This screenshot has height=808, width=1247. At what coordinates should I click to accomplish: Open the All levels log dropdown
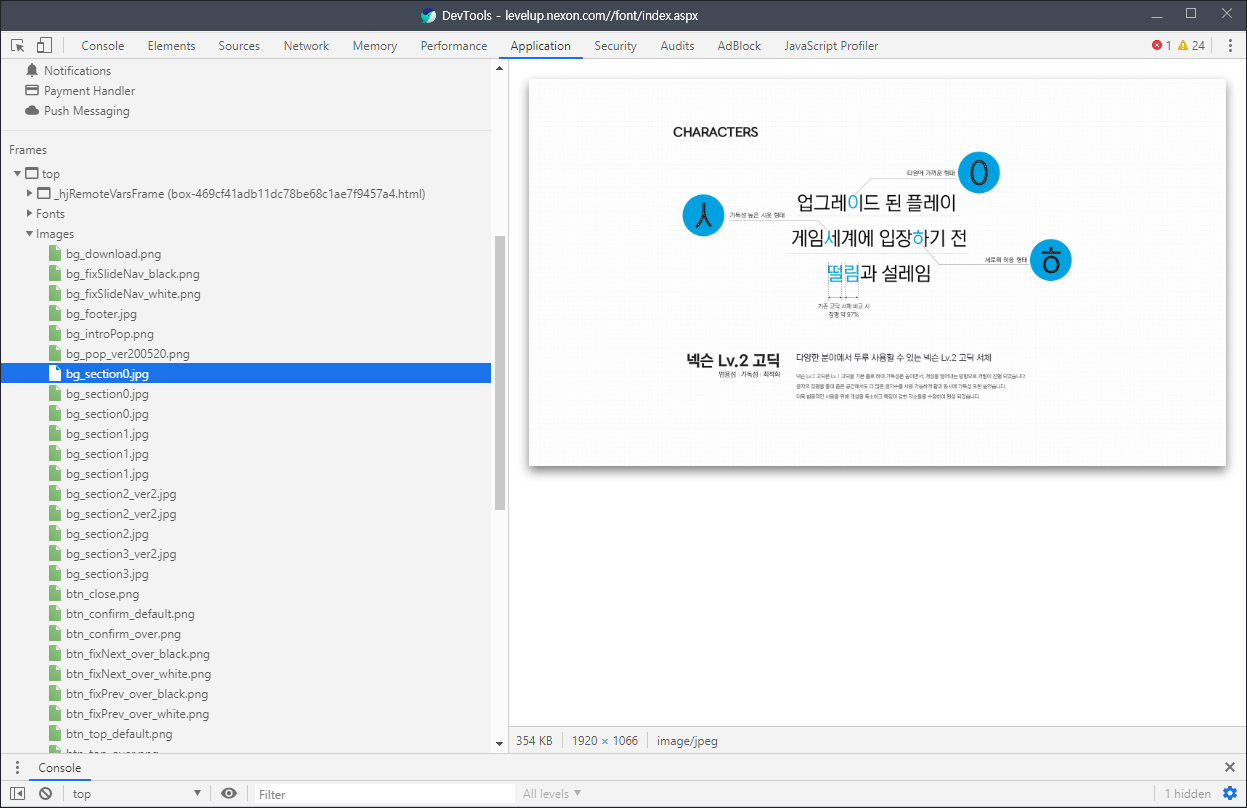pos(552,794)
